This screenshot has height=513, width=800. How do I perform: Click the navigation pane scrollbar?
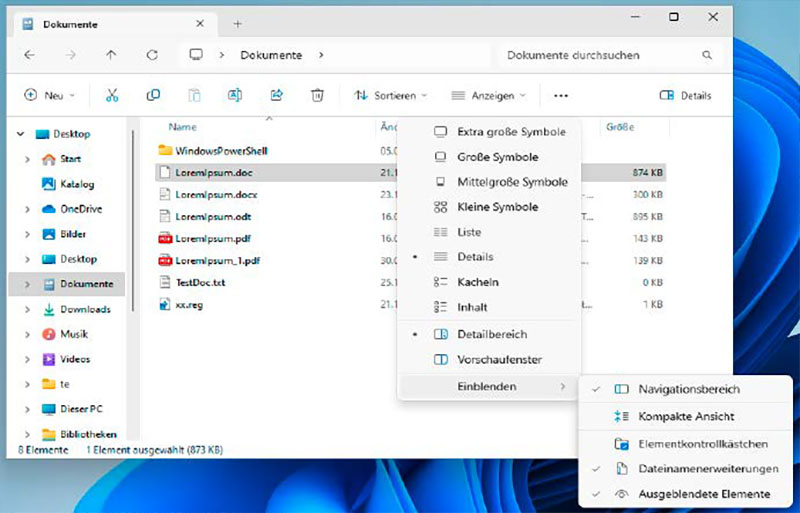pyautogui.click(x=133, y=221)
